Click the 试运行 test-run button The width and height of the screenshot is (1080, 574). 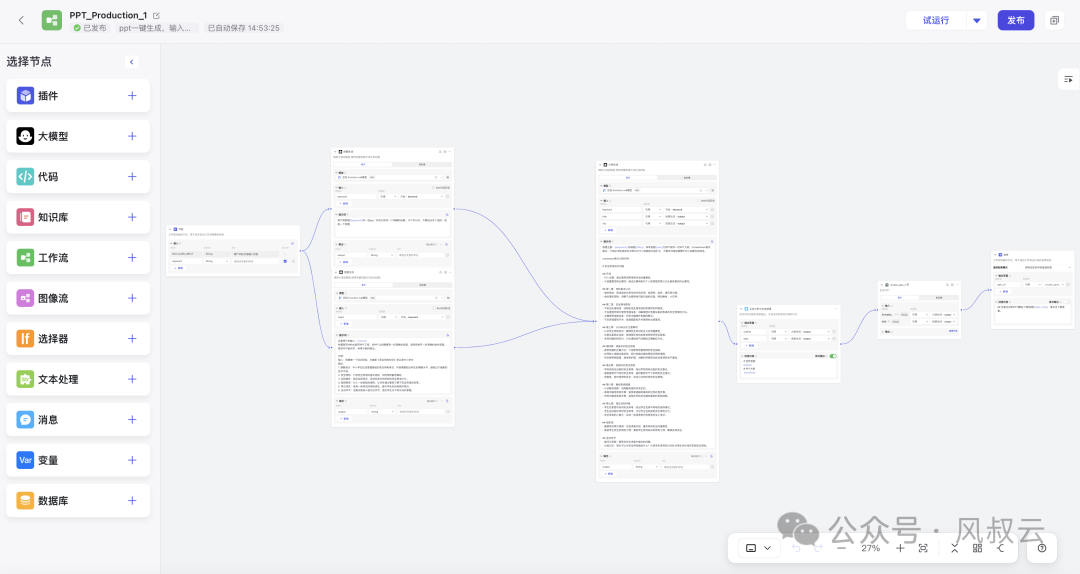pyautogui.click(x=936, y=21)
